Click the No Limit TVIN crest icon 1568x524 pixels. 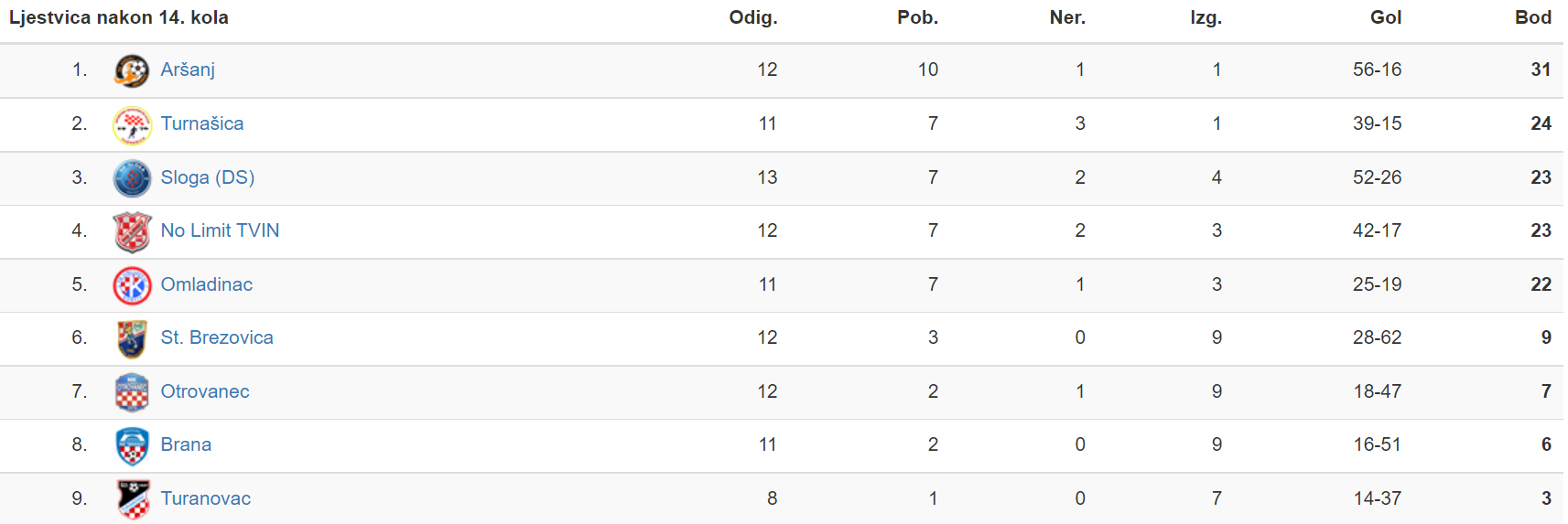coord(132,231)
